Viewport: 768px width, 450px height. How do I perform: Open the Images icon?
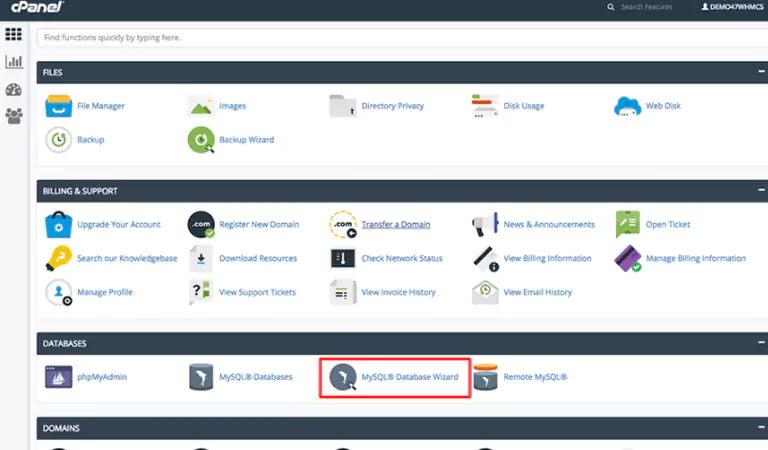[201, 106]
